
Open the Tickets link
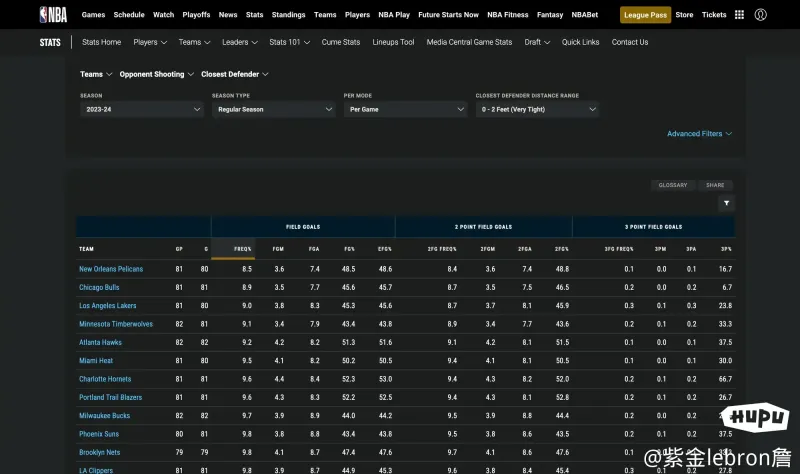pos(714,15)
